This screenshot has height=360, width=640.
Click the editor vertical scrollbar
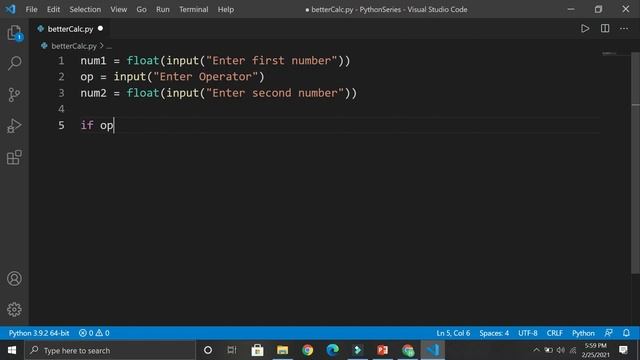tap(636, 163)
